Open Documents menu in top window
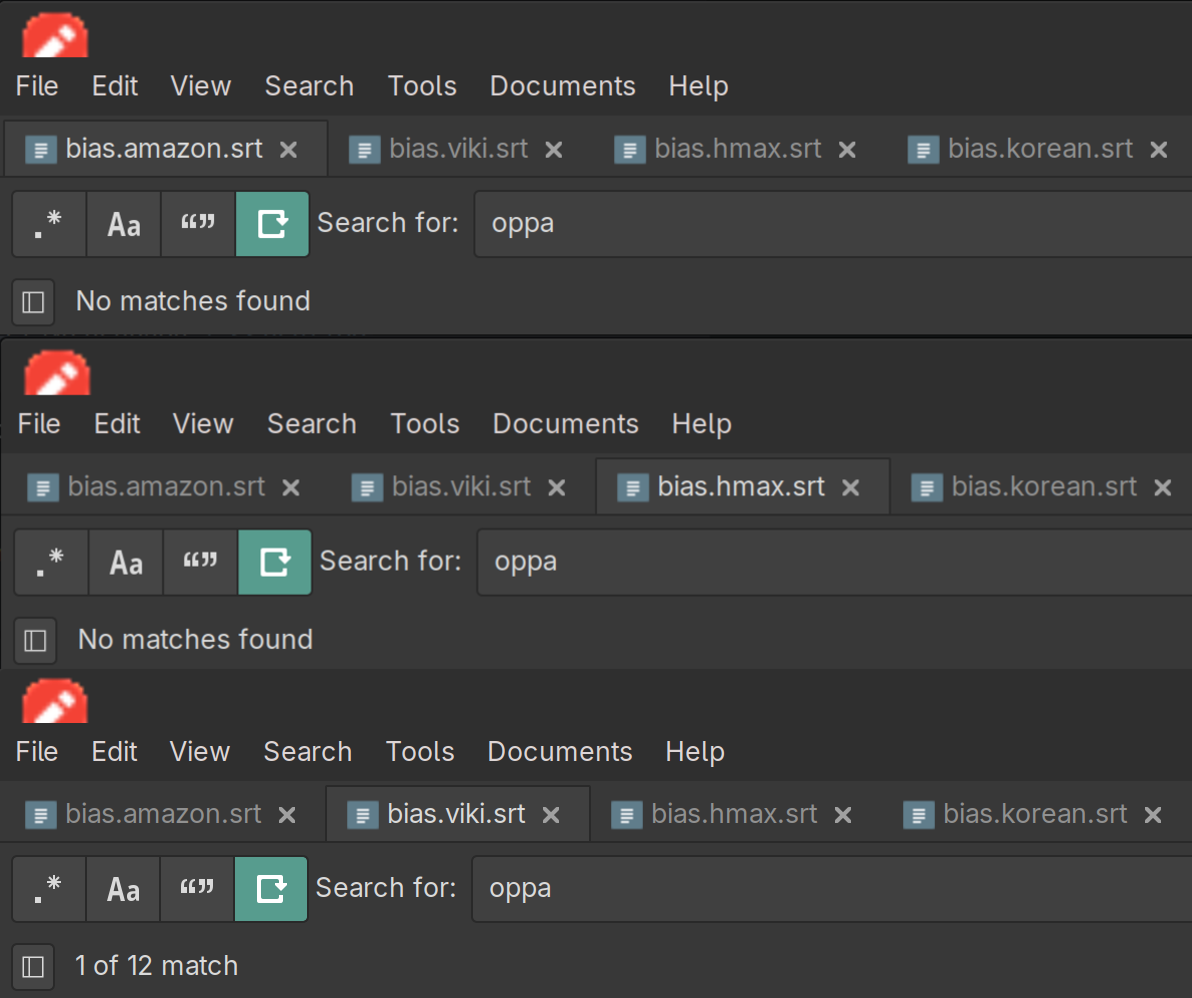Image resolution: width=1192 pixels, height=998 pixels. [x=563, y=86]
